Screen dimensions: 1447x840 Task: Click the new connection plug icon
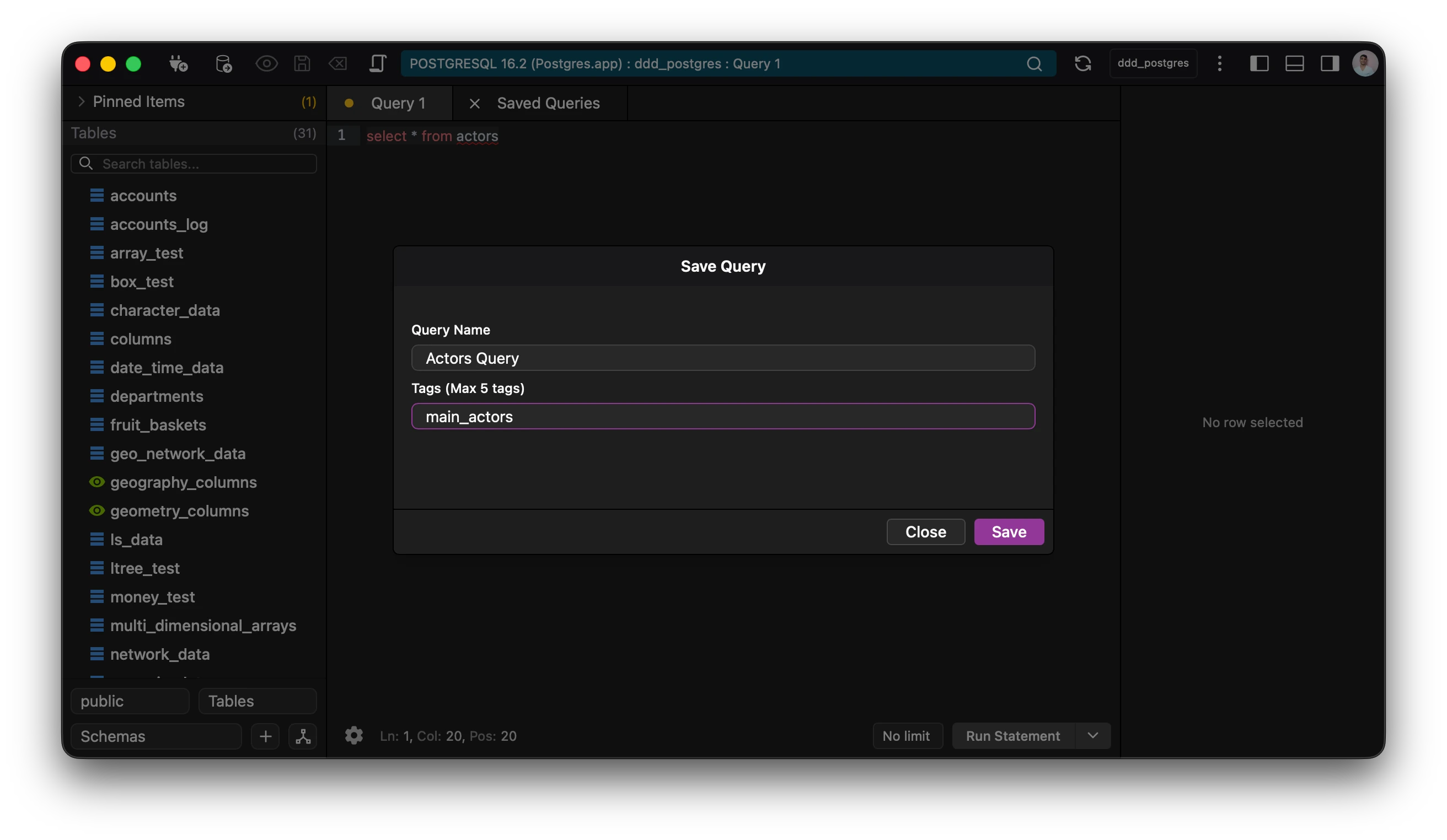coord(178,63)
